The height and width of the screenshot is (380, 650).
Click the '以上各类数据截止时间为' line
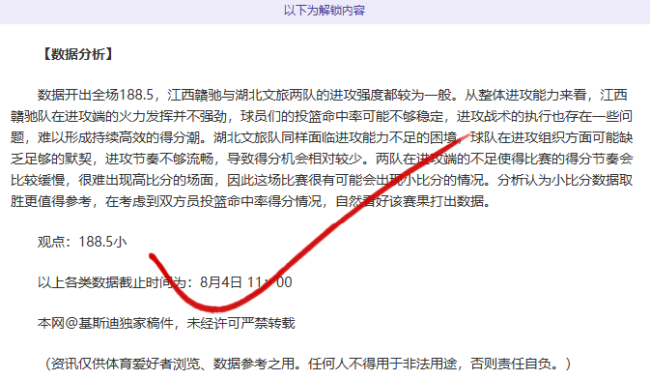[x=165, y=282]
